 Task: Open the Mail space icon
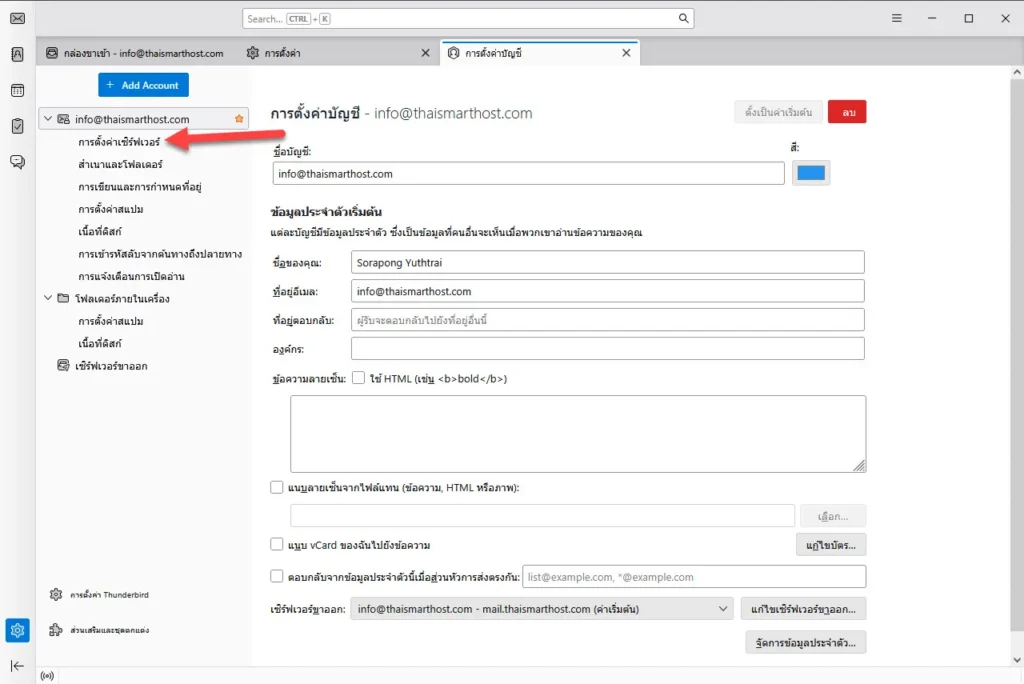click(x=18, y=18)
